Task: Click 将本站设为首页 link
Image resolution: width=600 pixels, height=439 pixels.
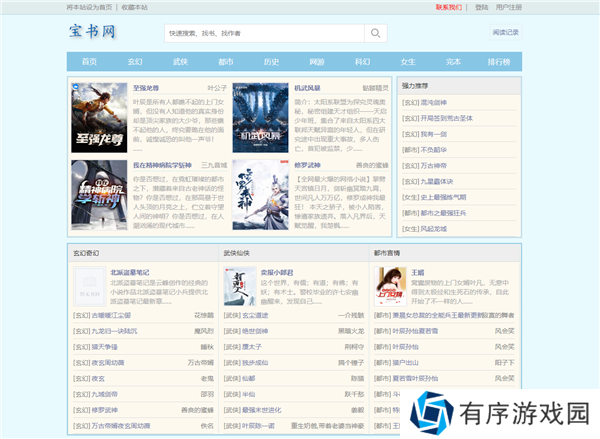Action: tap(89, 7)
